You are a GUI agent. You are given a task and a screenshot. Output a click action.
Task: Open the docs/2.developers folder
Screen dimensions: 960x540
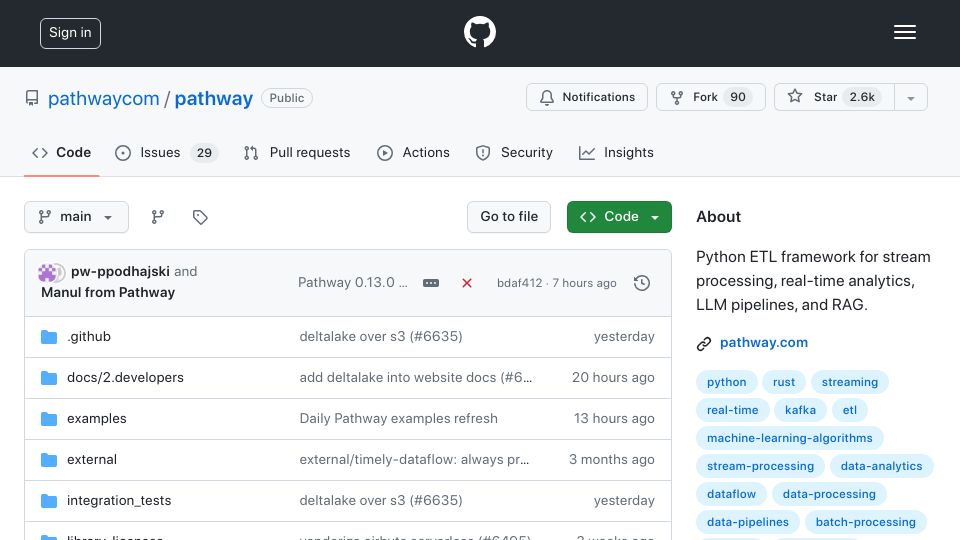126,378
